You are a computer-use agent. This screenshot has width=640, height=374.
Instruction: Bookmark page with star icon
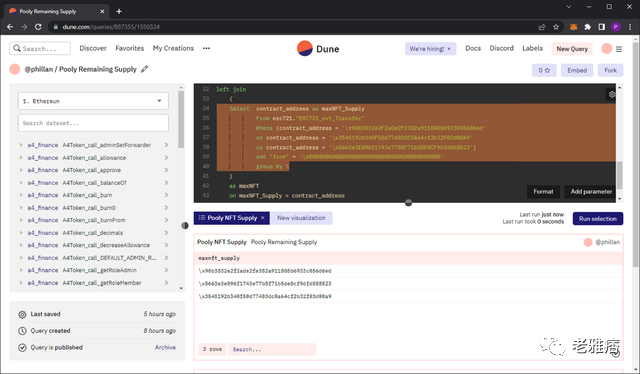point(556,27)
